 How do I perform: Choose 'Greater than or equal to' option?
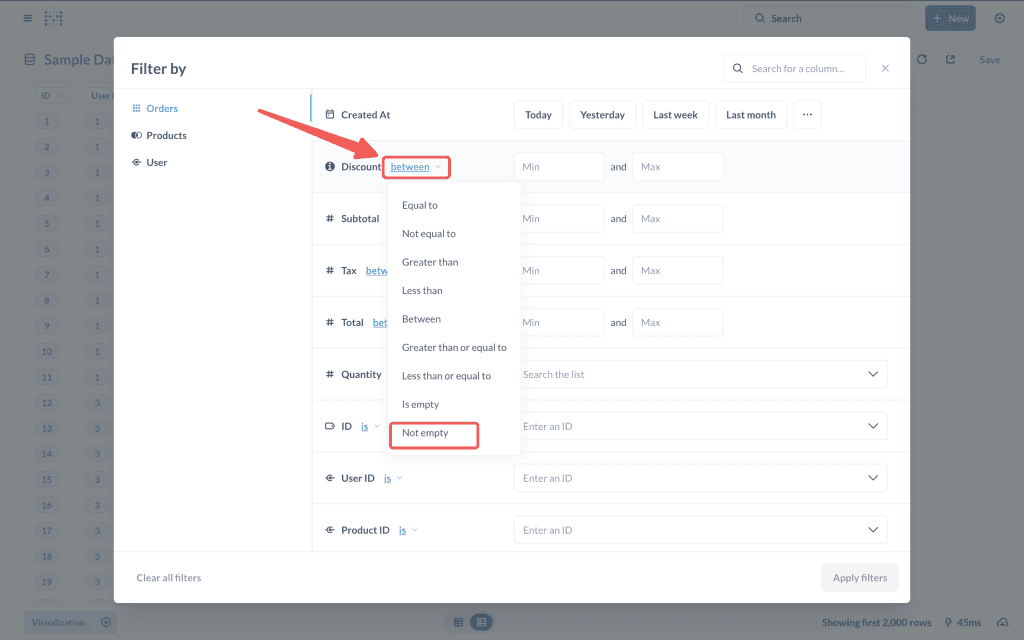[454, 348]
